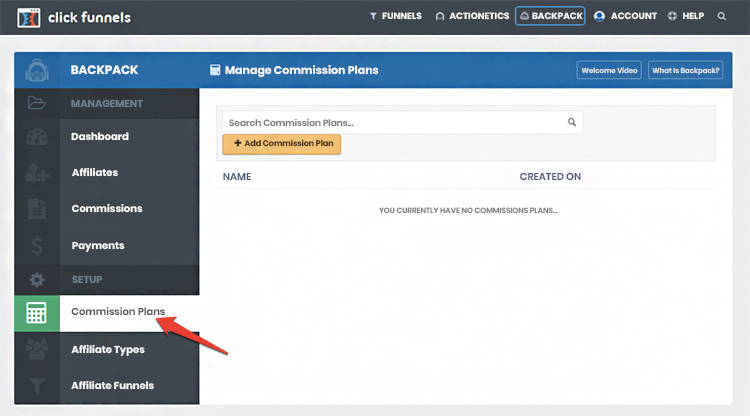This screenshot has width=750, height=416.
Task: Click the Management folder icon
Action: click(x=37, y=103)
